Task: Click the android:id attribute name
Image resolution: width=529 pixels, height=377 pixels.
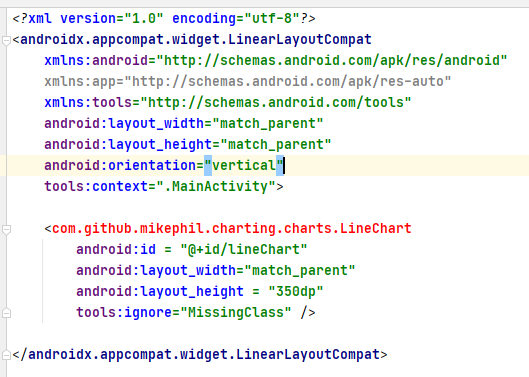Action: [116, 250]
